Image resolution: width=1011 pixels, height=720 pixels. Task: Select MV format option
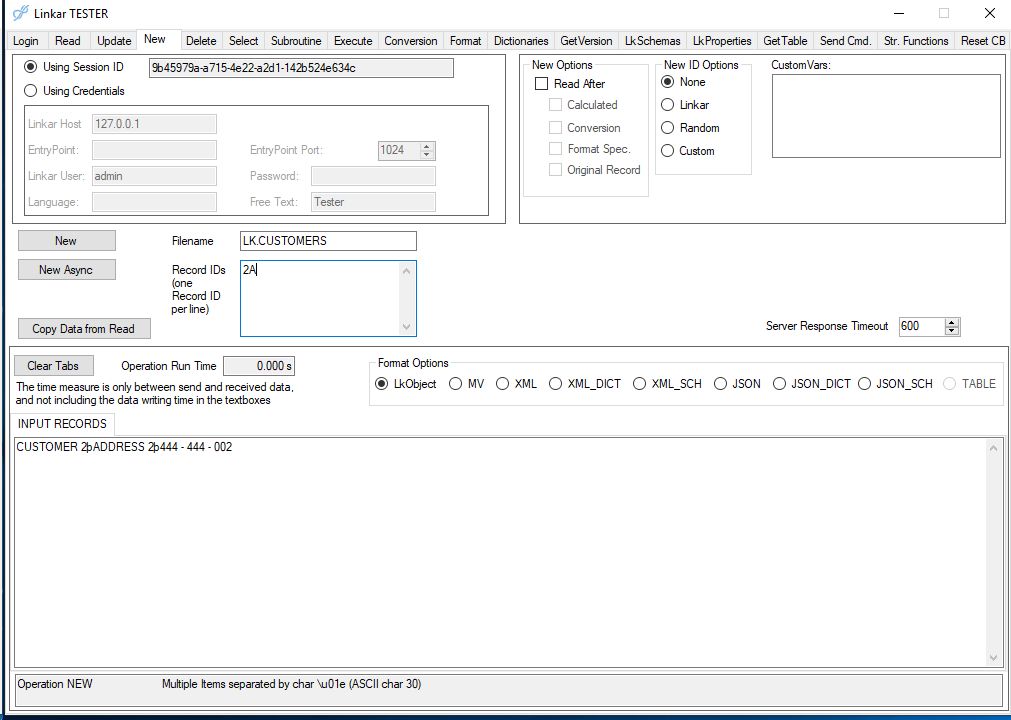pyautogui.click(x=466, y=384)
